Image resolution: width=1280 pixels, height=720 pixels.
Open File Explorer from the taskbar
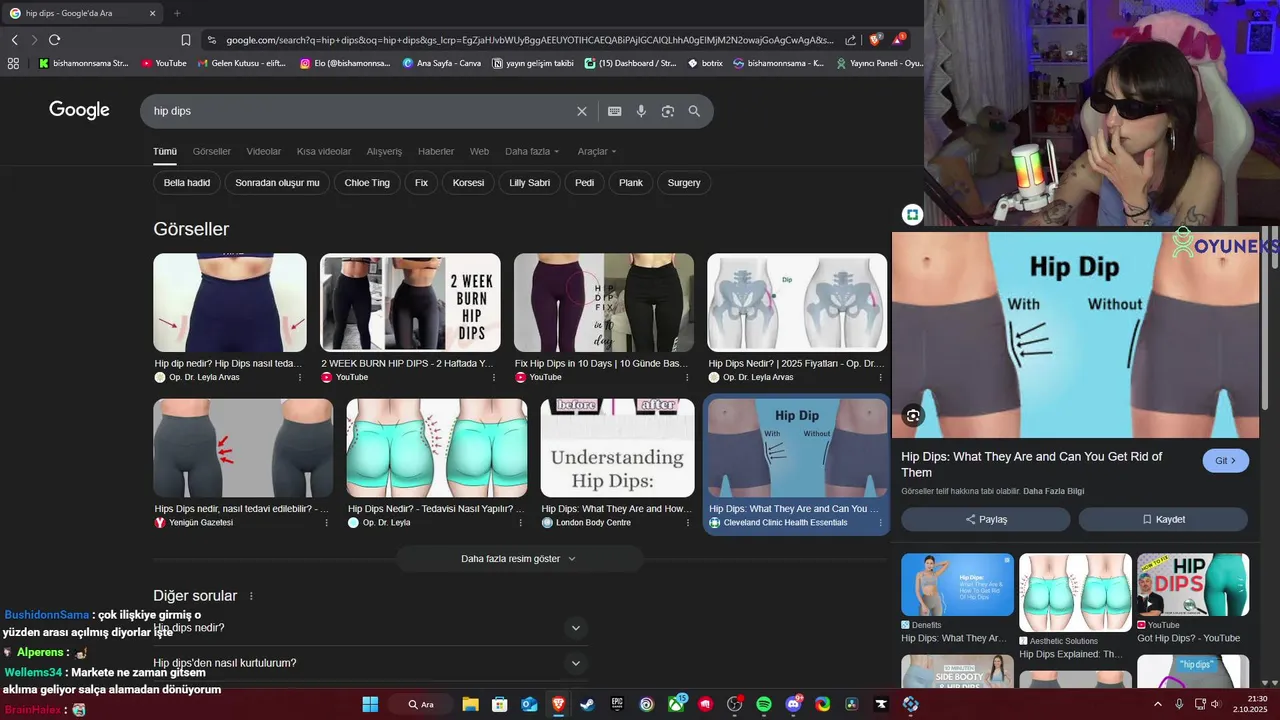coord(470,704)
